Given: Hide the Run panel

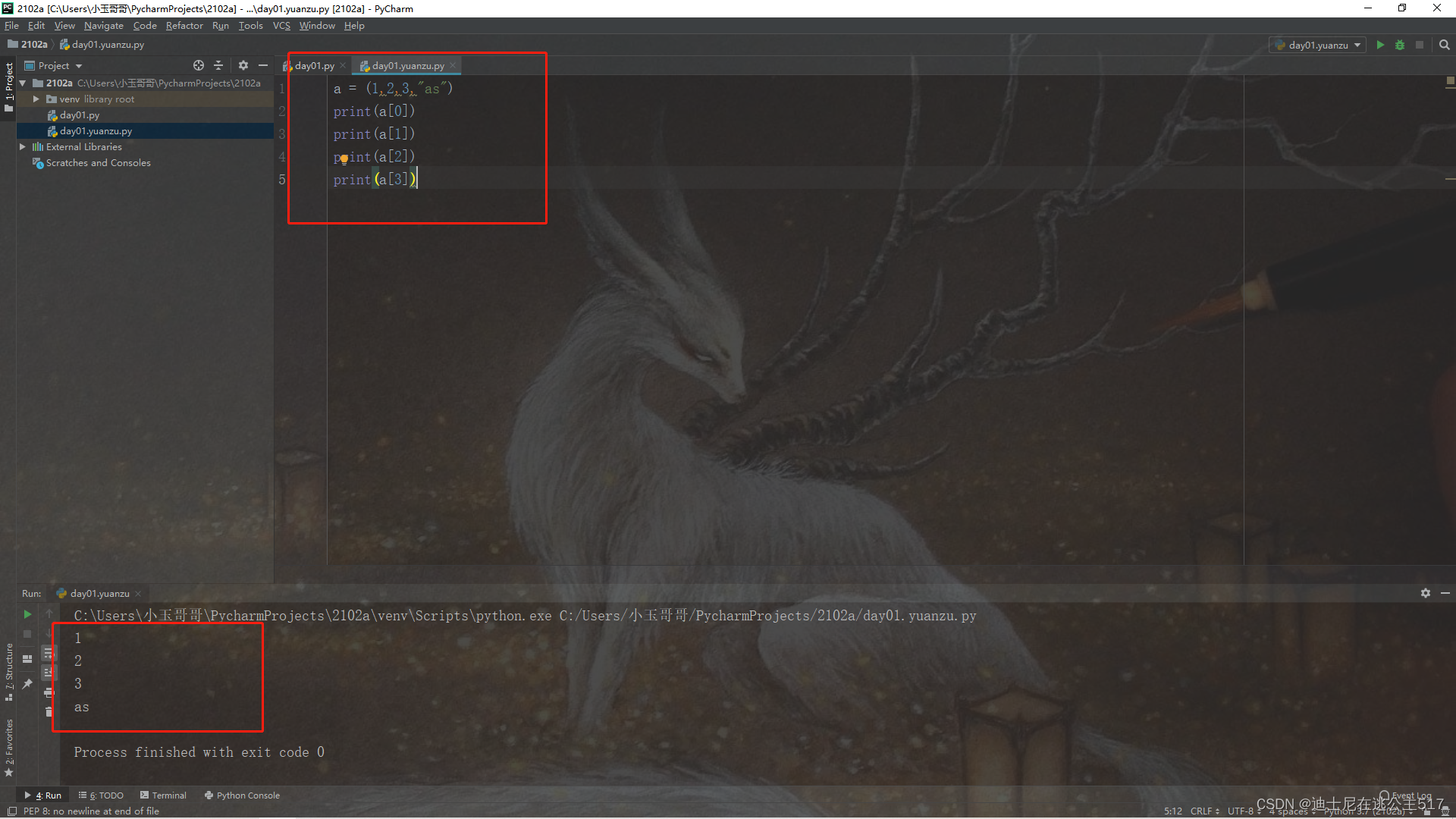Looking at the screenshot, I should (x=1445, y=593).
